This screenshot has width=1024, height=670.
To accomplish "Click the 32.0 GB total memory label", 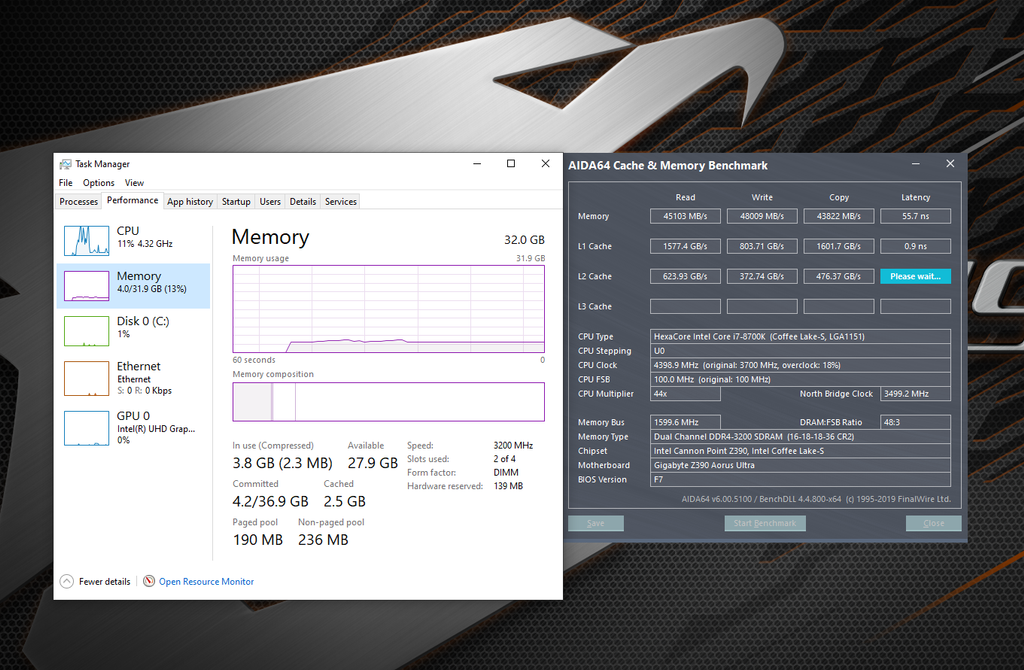I will pos(524,240).
